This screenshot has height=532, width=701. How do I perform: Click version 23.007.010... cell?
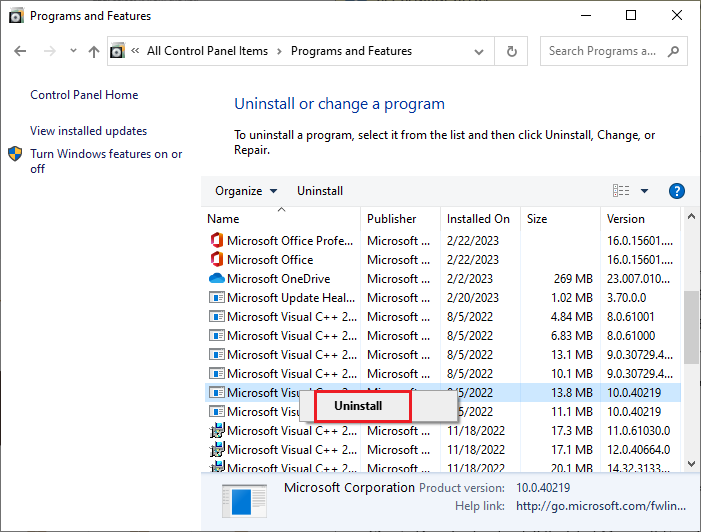click(x=638, y=279)
